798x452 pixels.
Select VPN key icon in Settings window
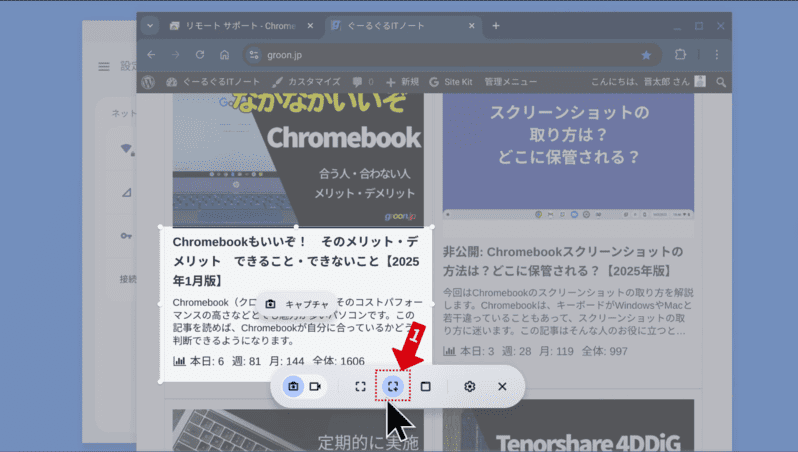coord(126,236)
